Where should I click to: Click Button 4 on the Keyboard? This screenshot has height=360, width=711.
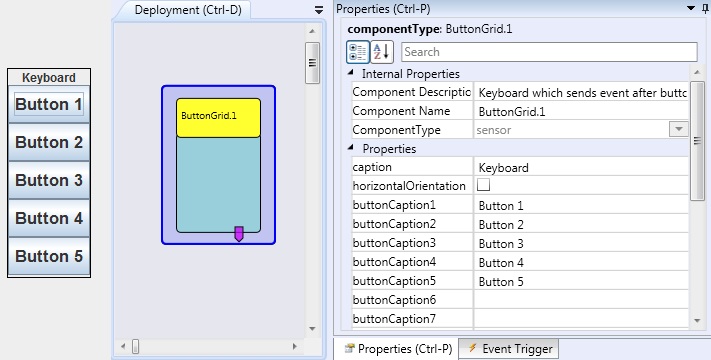[x=49, y=218]
